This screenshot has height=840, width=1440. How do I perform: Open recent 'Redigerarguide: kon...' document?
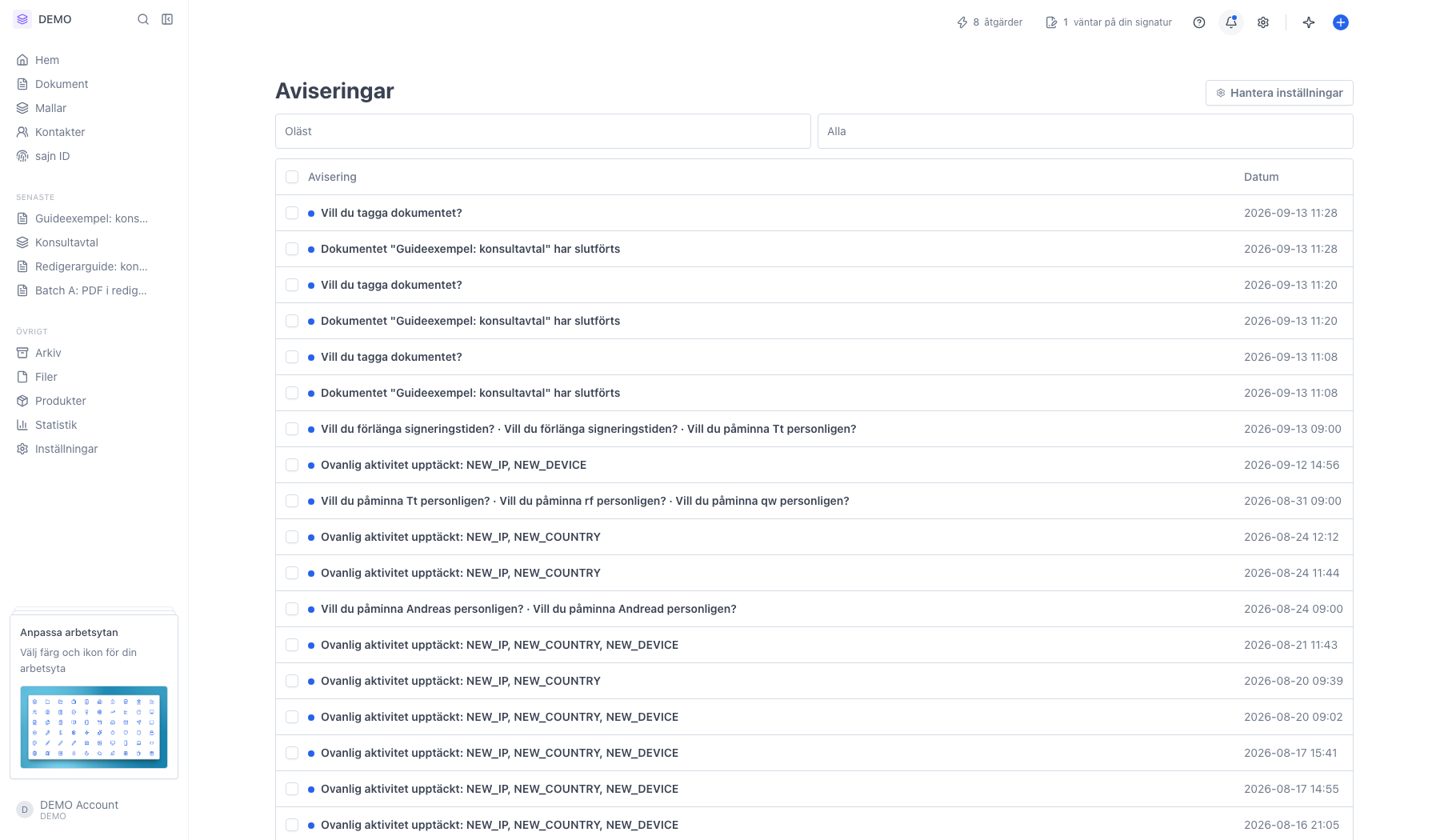click(x=94, y=266)
